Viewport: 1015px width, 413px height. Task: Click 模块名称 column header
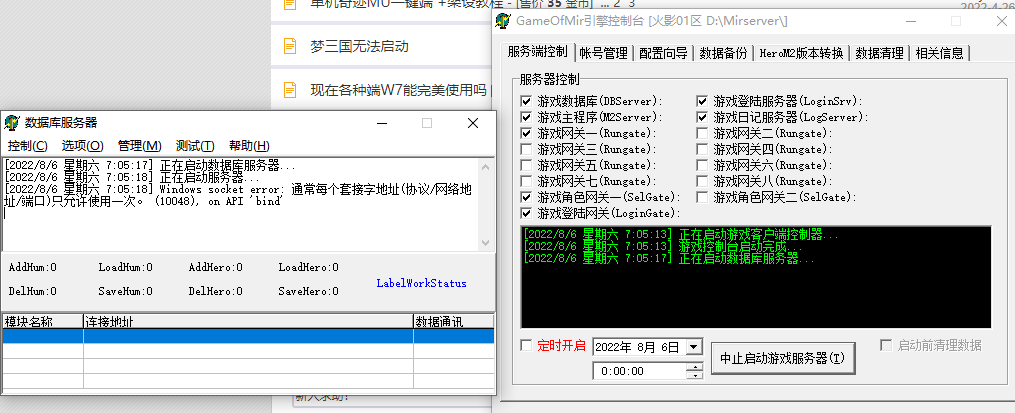click(x=43, y=321)
